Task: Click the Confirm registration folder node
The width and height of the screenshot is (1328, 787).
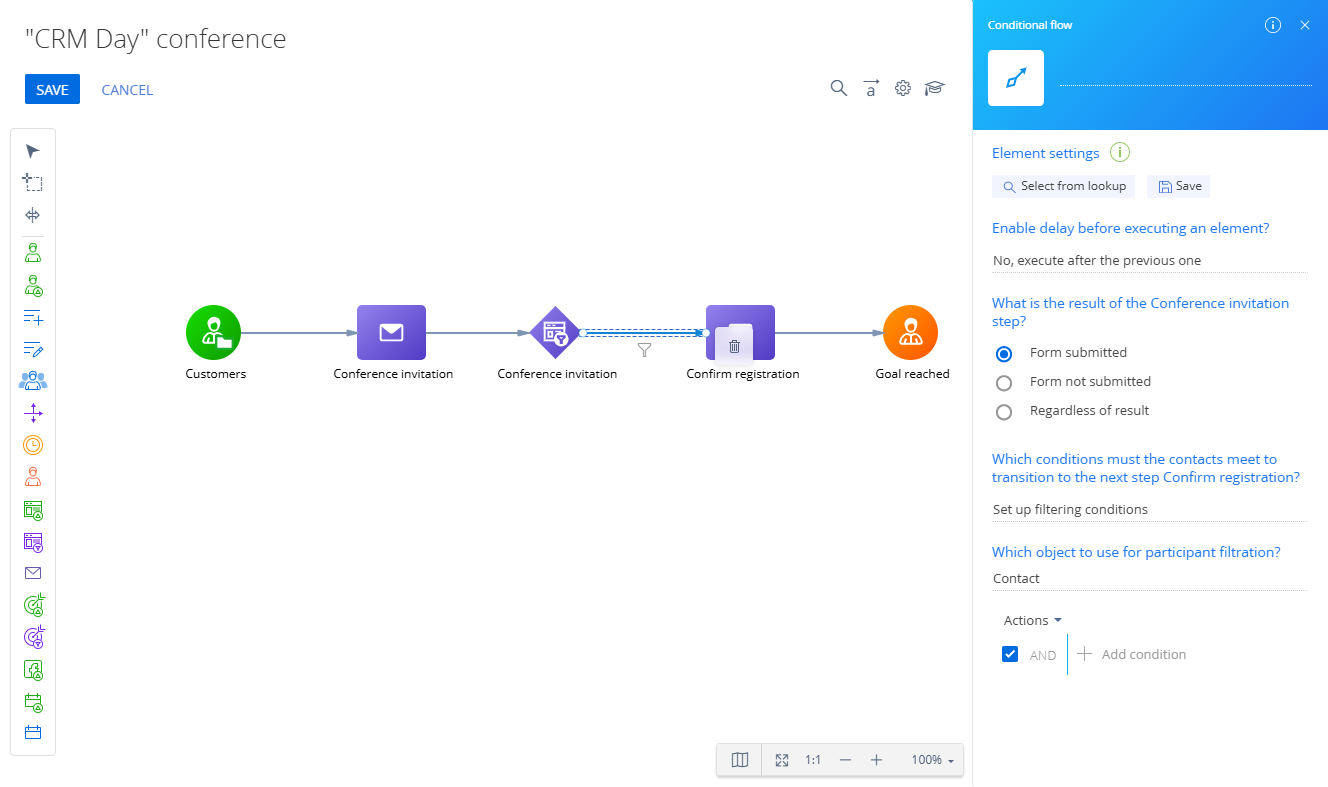Action: click(x=740, y=332)
